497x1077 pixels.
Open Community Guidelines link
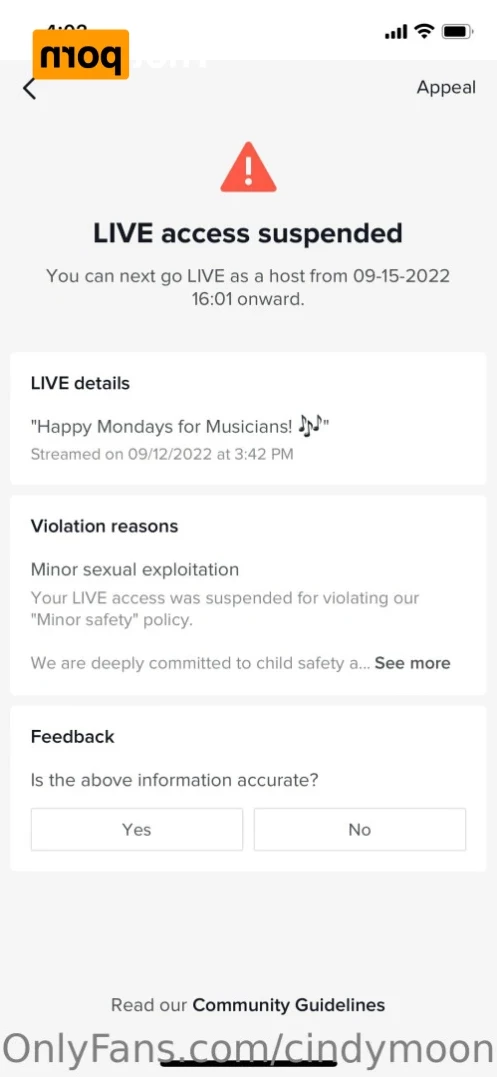[x=288, y=1006]
